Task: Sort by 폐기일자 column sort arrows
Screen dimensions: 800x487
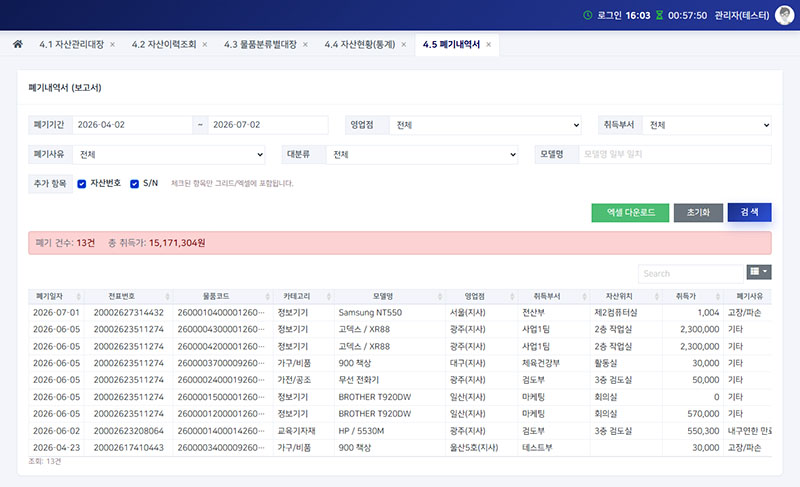Action: click(79, 296)
